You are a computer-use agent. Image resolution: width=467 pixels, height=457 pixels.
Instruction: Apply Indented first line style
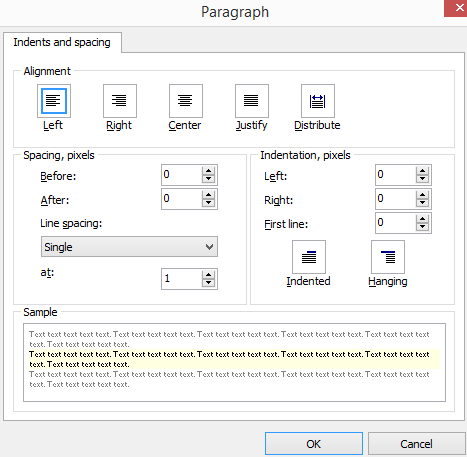tap(309, 257)
